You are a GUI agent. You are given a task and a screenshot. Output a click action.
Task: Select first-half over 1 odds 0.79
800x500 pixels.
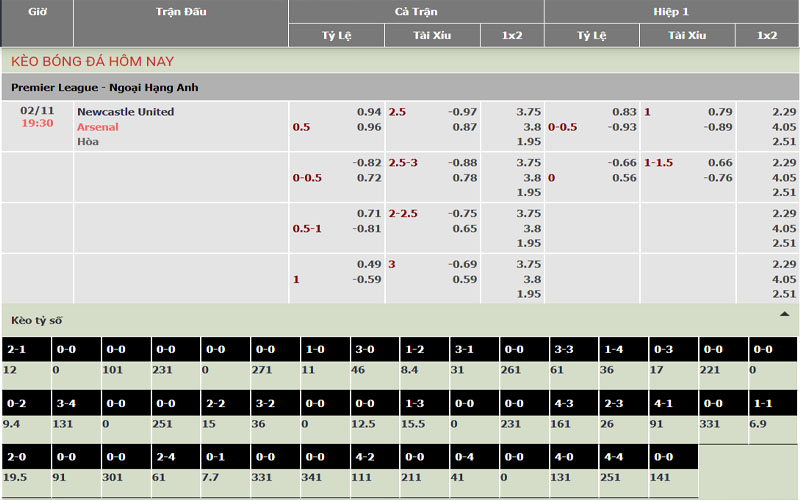point(720,112)
